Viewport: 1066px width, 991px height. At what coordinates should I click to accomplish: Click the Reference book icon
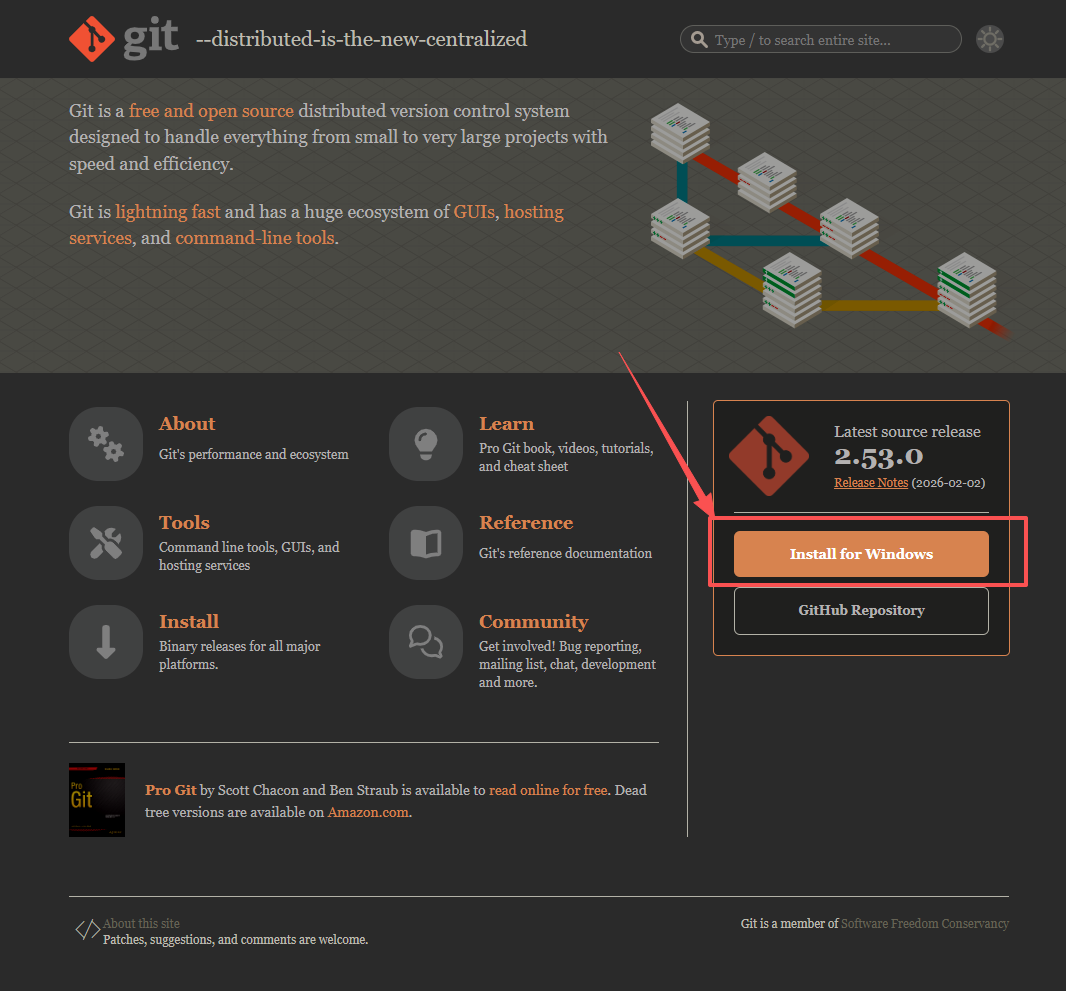426,543
